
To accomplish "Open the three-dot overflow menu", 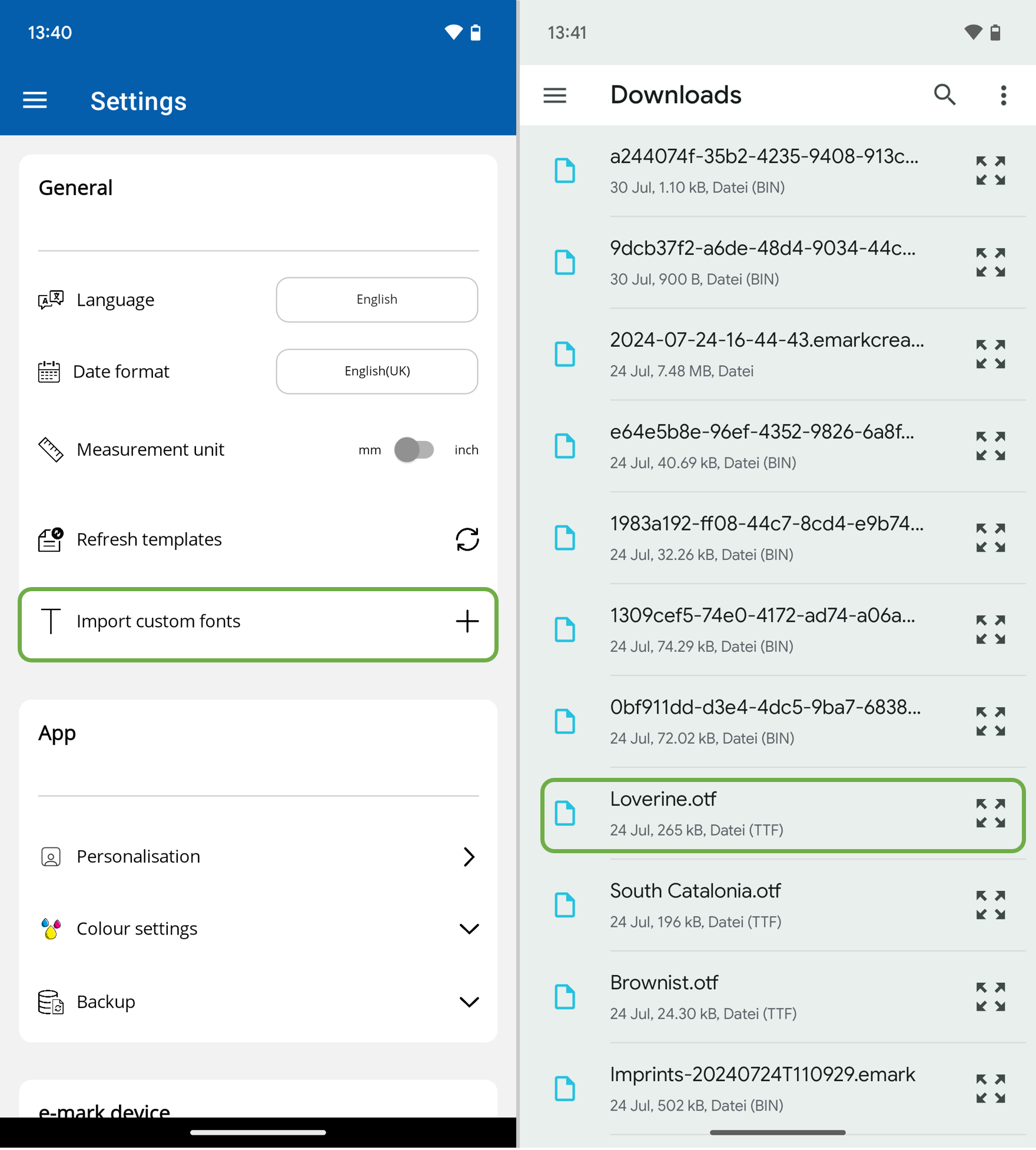I will [x=1003, y=95].
